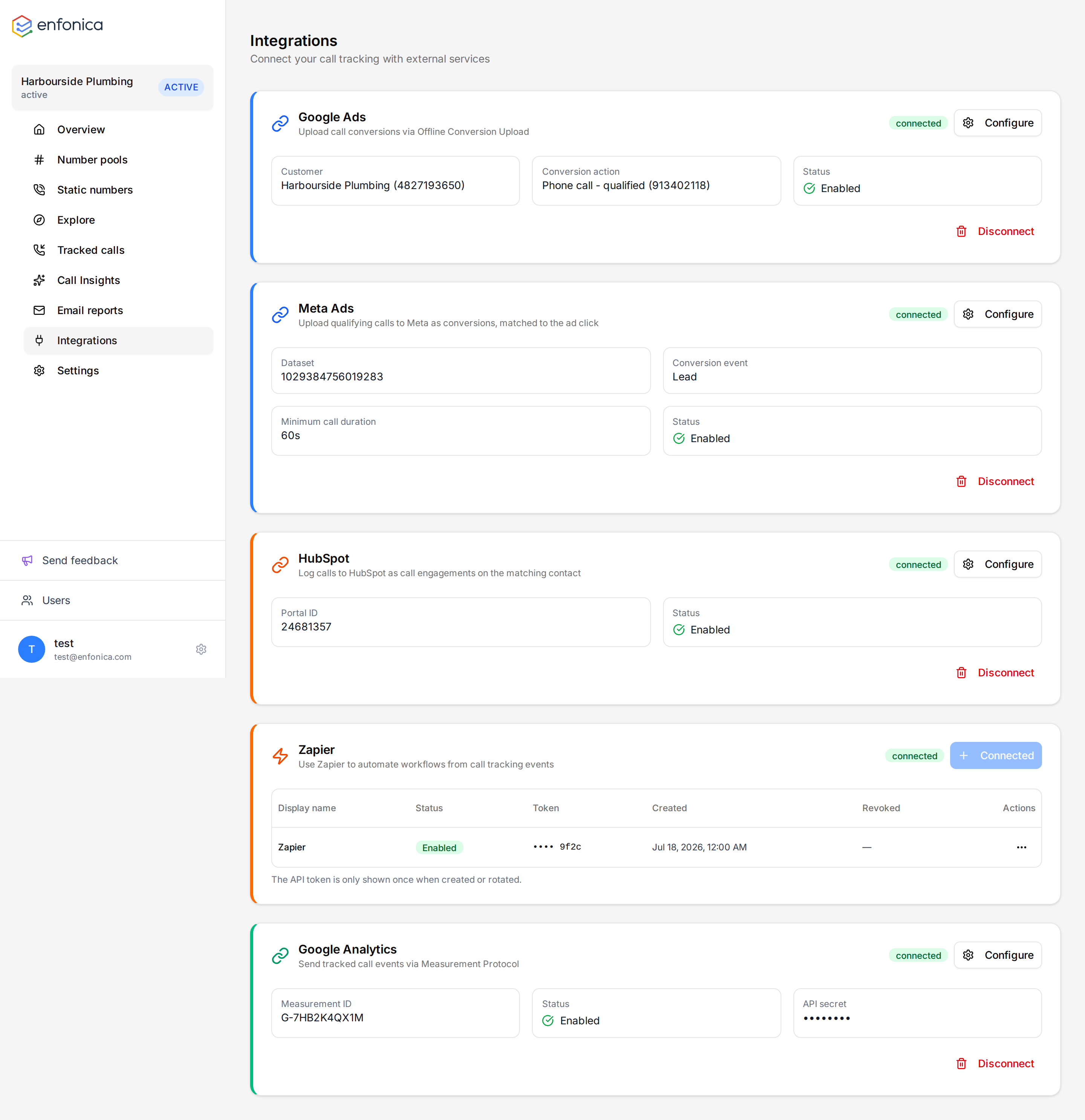Click the enfonica logo
This screenshot has width=1085, height=1120.
[57, 26]
